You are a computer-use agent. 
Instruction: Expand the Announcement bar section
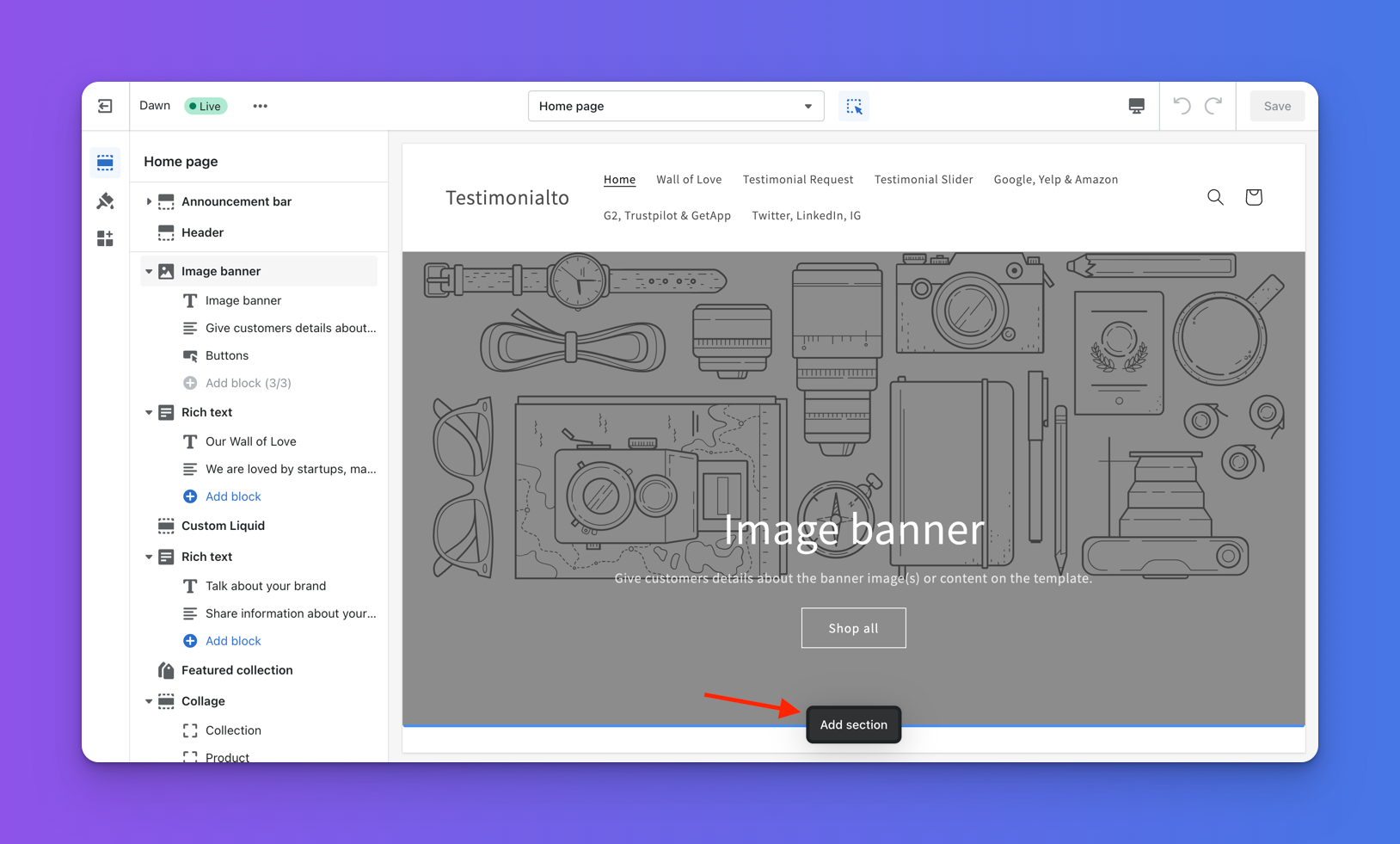coord(150,200)
